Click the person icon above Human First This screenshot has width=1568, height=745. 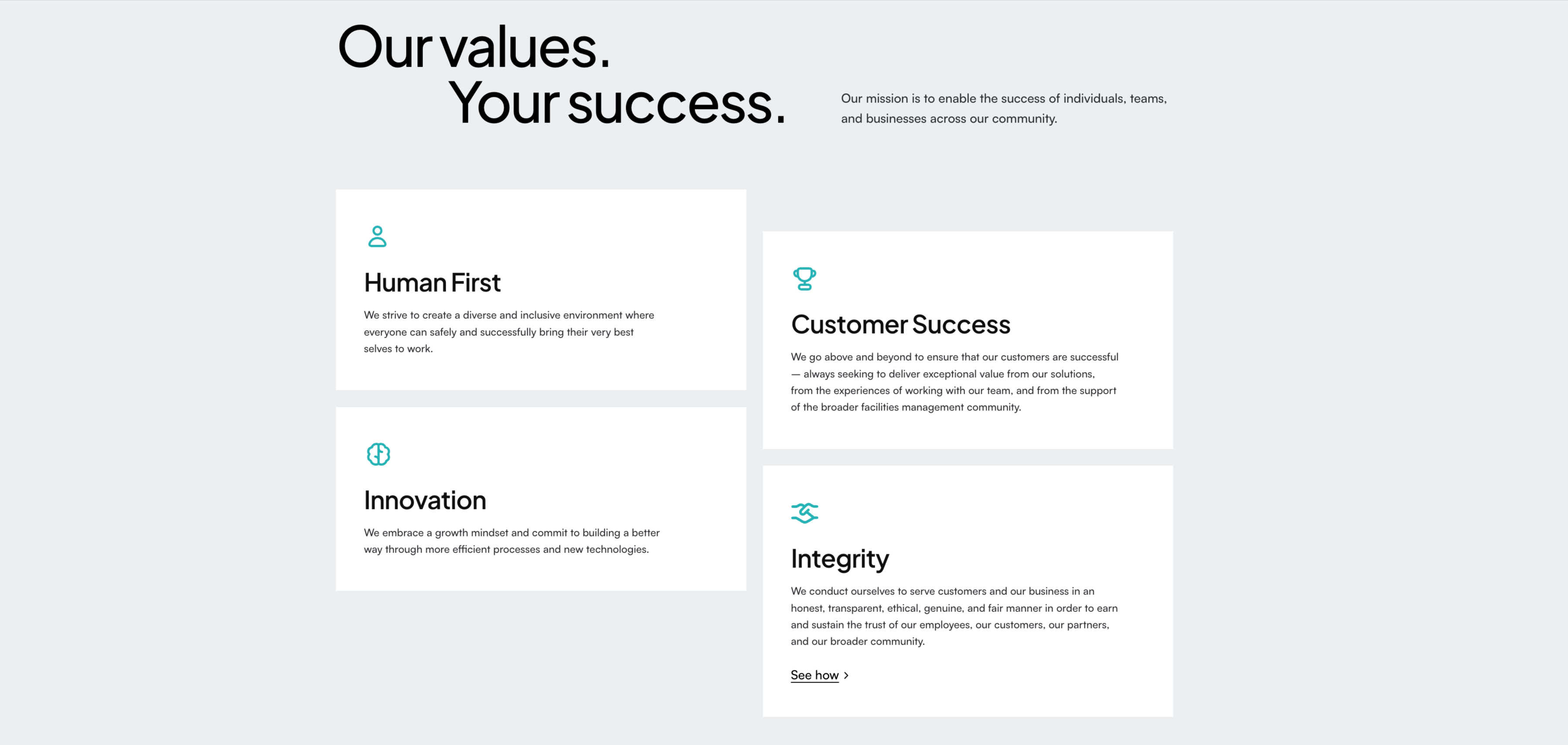(x=377, y=236)
